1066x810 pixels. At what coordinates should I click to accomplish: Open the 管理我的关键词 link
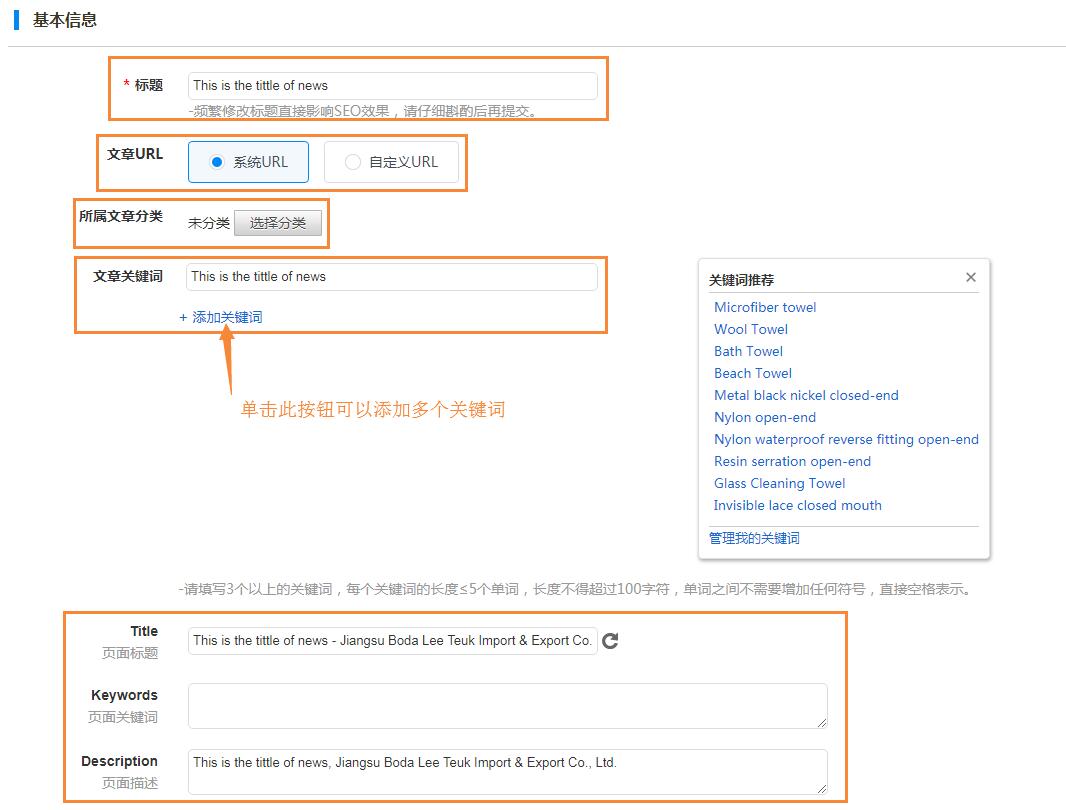point(754,538)
